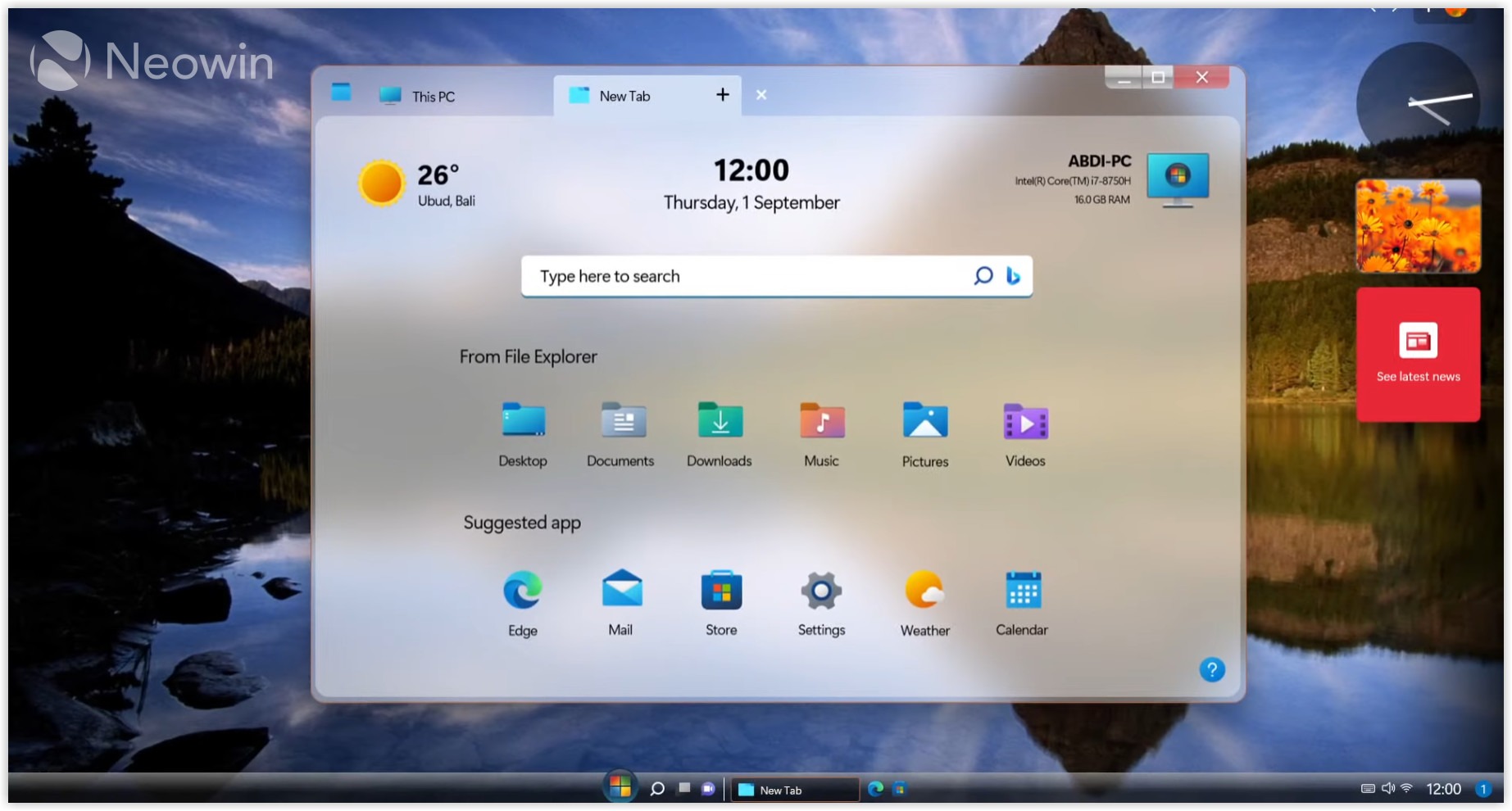Viewport: 1512px width, 811px height.
Task: Open the Desktop folder icon
Action: click(x=524, y=420)
